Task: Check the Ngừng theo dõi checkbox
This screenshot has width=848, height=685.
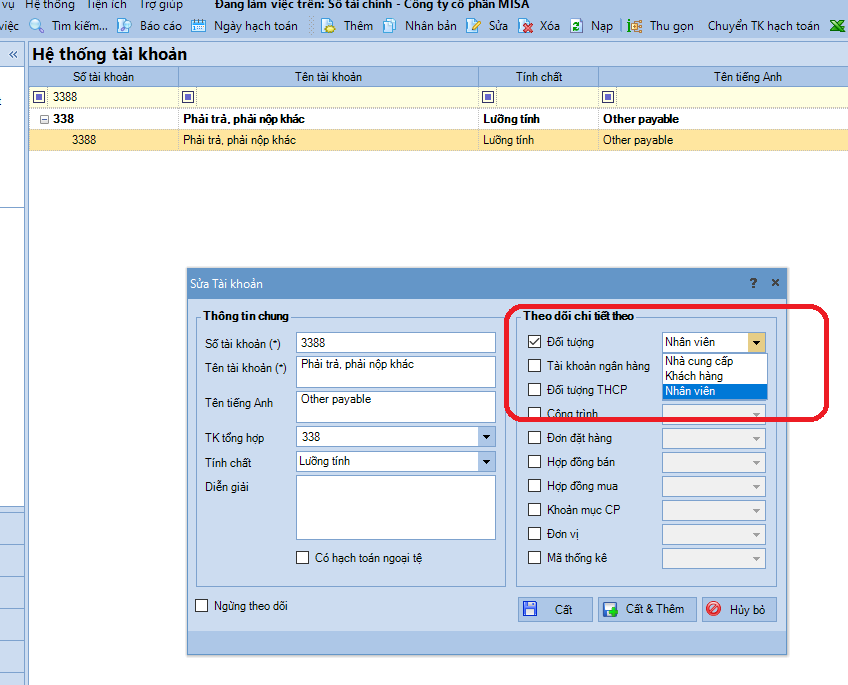Action: coord(201,606)
